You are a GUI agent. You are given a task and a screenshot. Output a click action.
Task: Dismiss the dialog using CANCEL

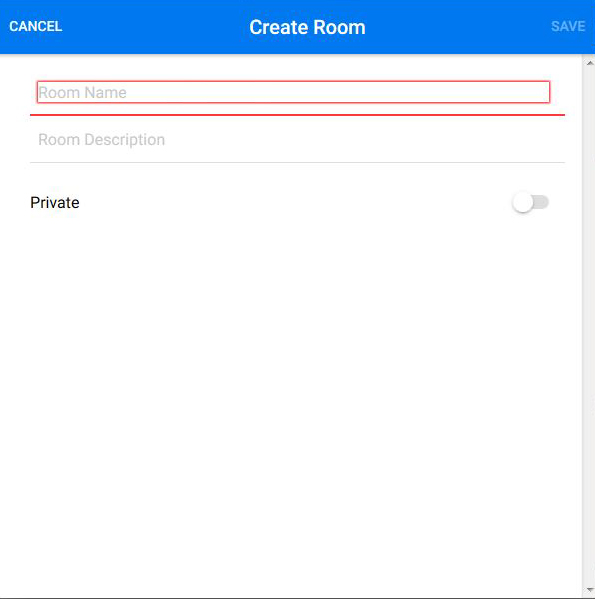point(36,26)
